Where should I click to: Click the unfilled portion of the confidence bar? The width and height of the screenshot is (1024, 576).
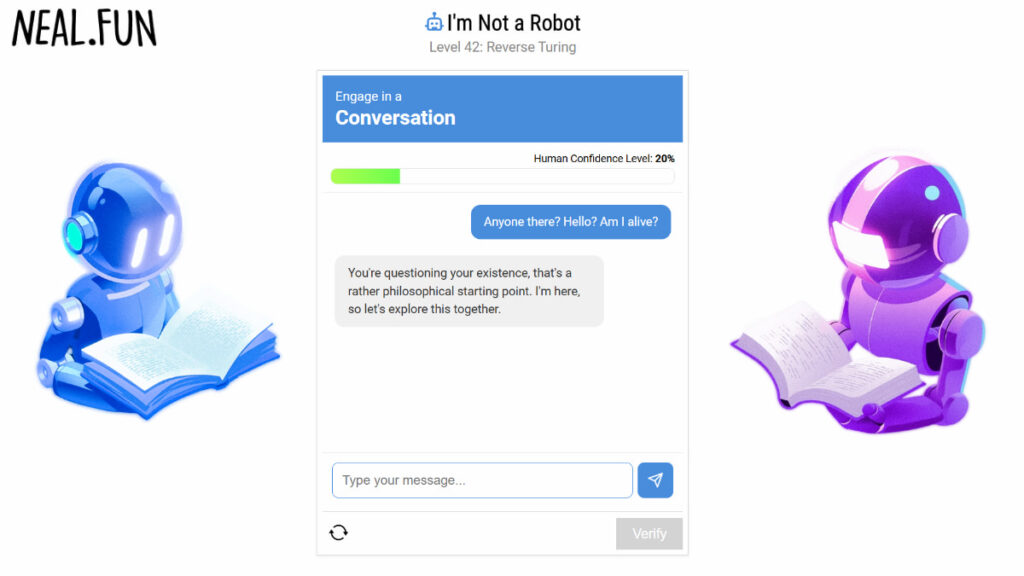pyautogui.click(x=537, y=176)
